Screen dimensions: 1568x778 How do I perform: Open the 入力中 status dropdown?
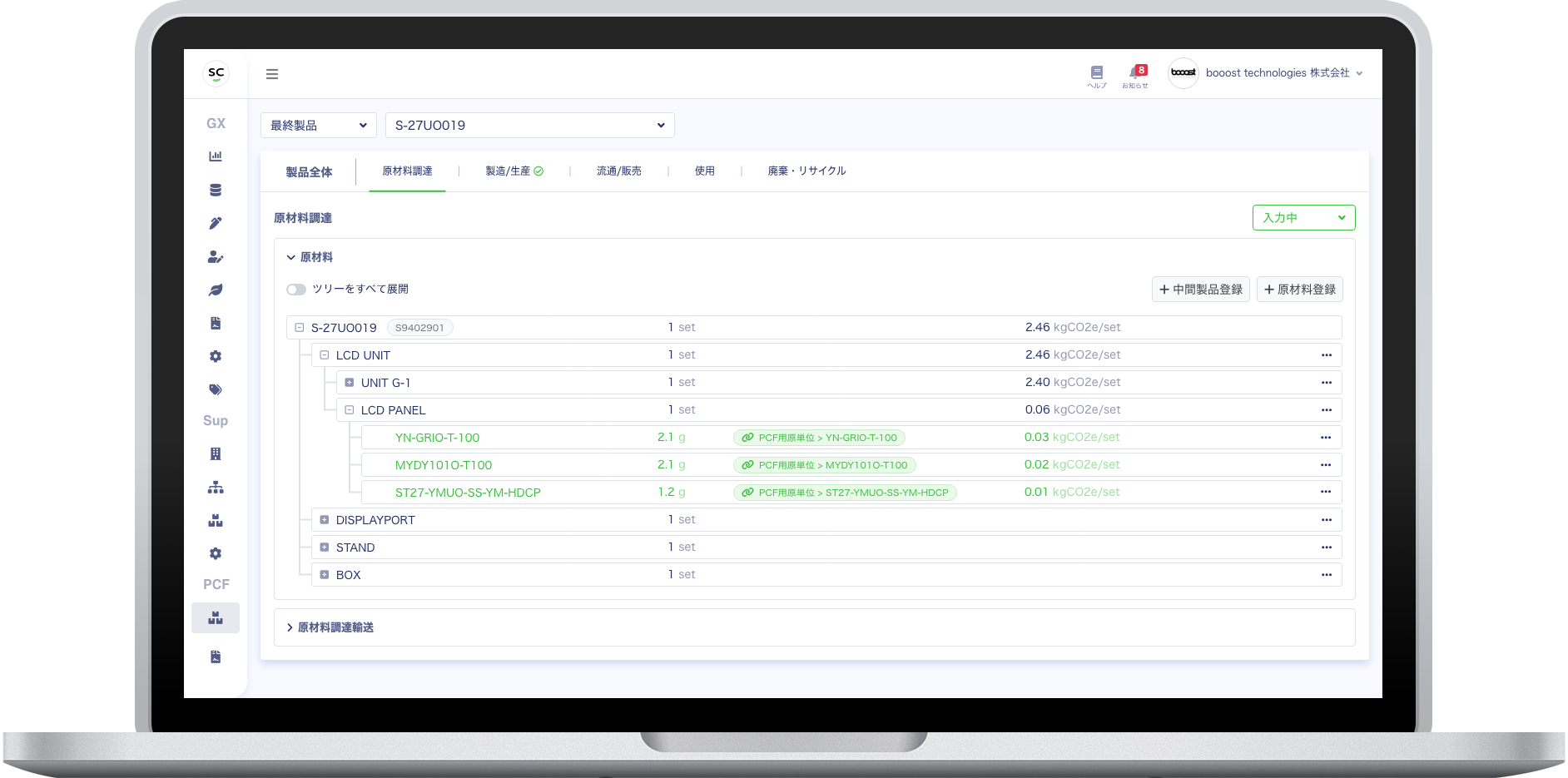click(x=1303, y=218)
